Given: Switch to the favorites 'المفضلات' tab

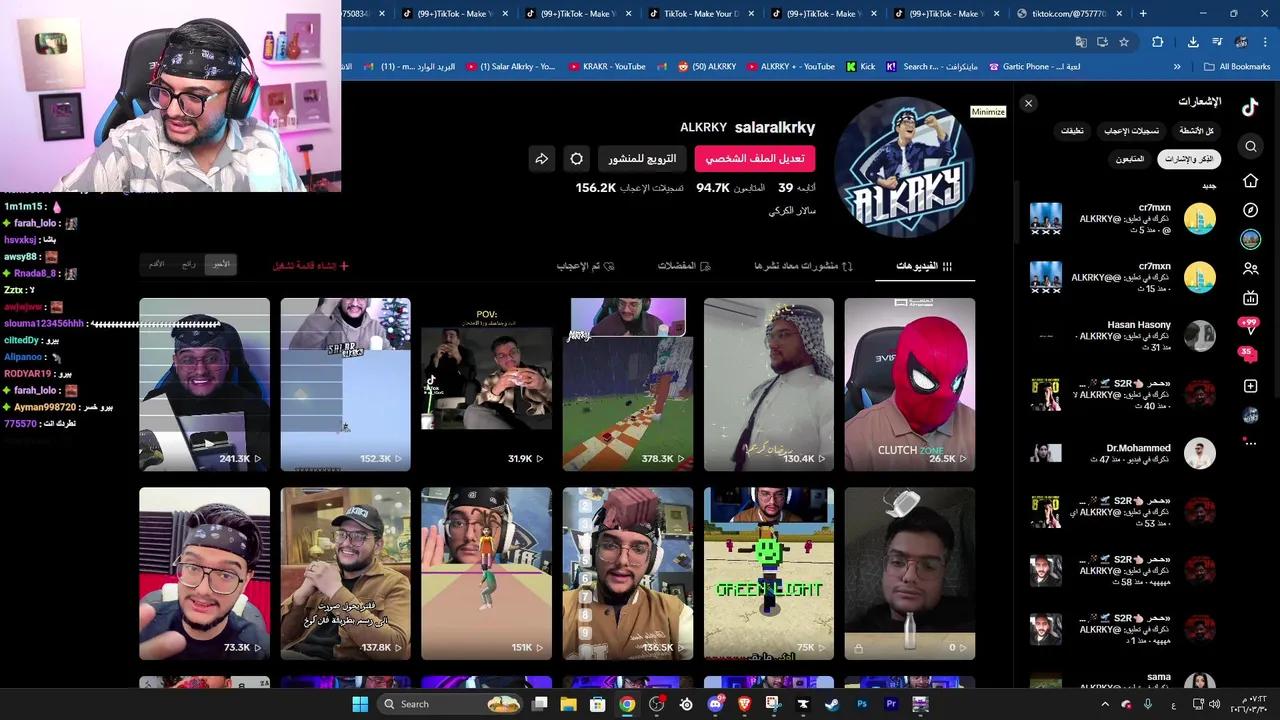Looking at the screenshot, I should [684, 266].
